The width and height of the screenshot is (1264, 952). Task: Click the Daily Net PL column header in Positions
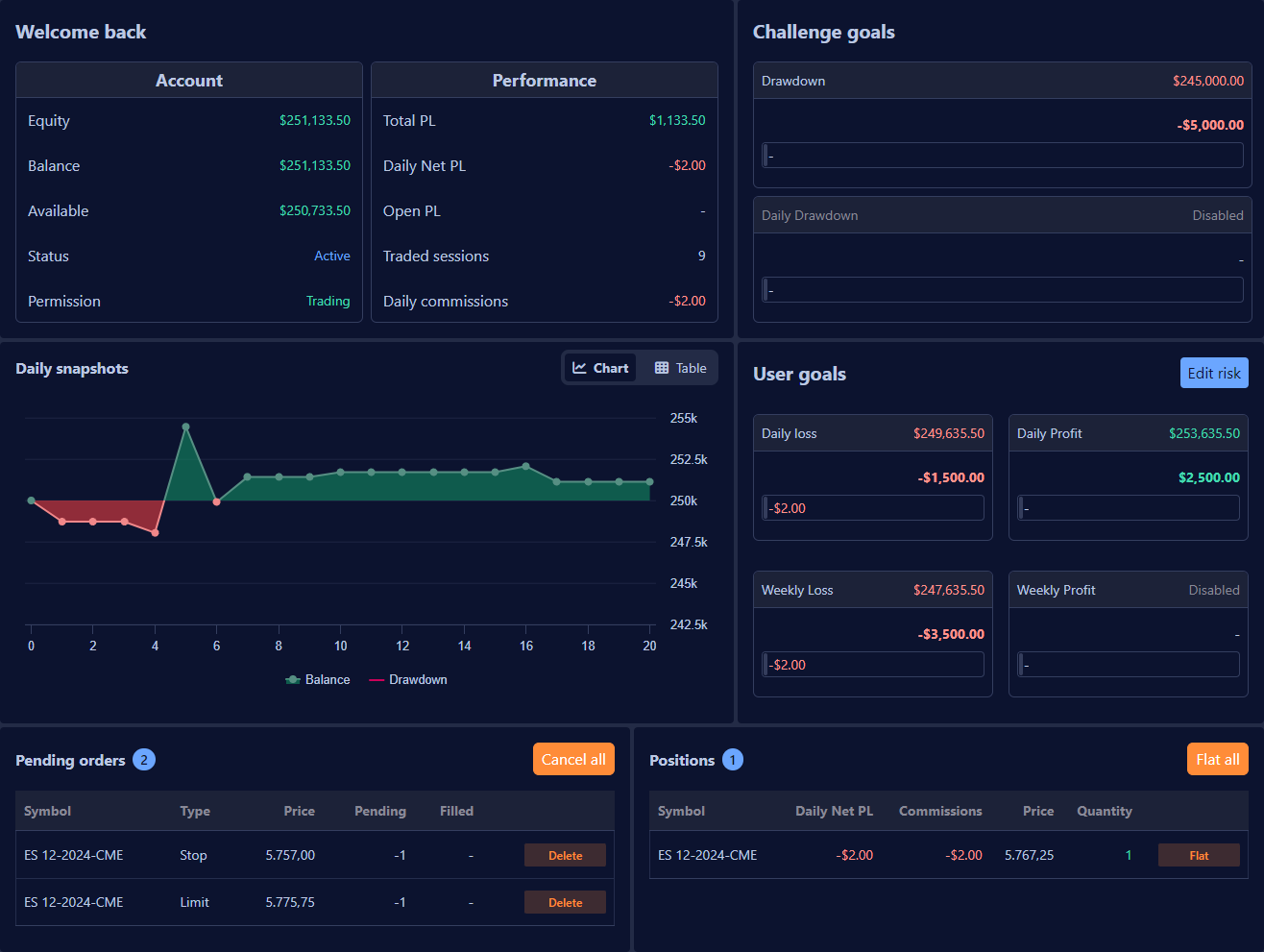834,811
